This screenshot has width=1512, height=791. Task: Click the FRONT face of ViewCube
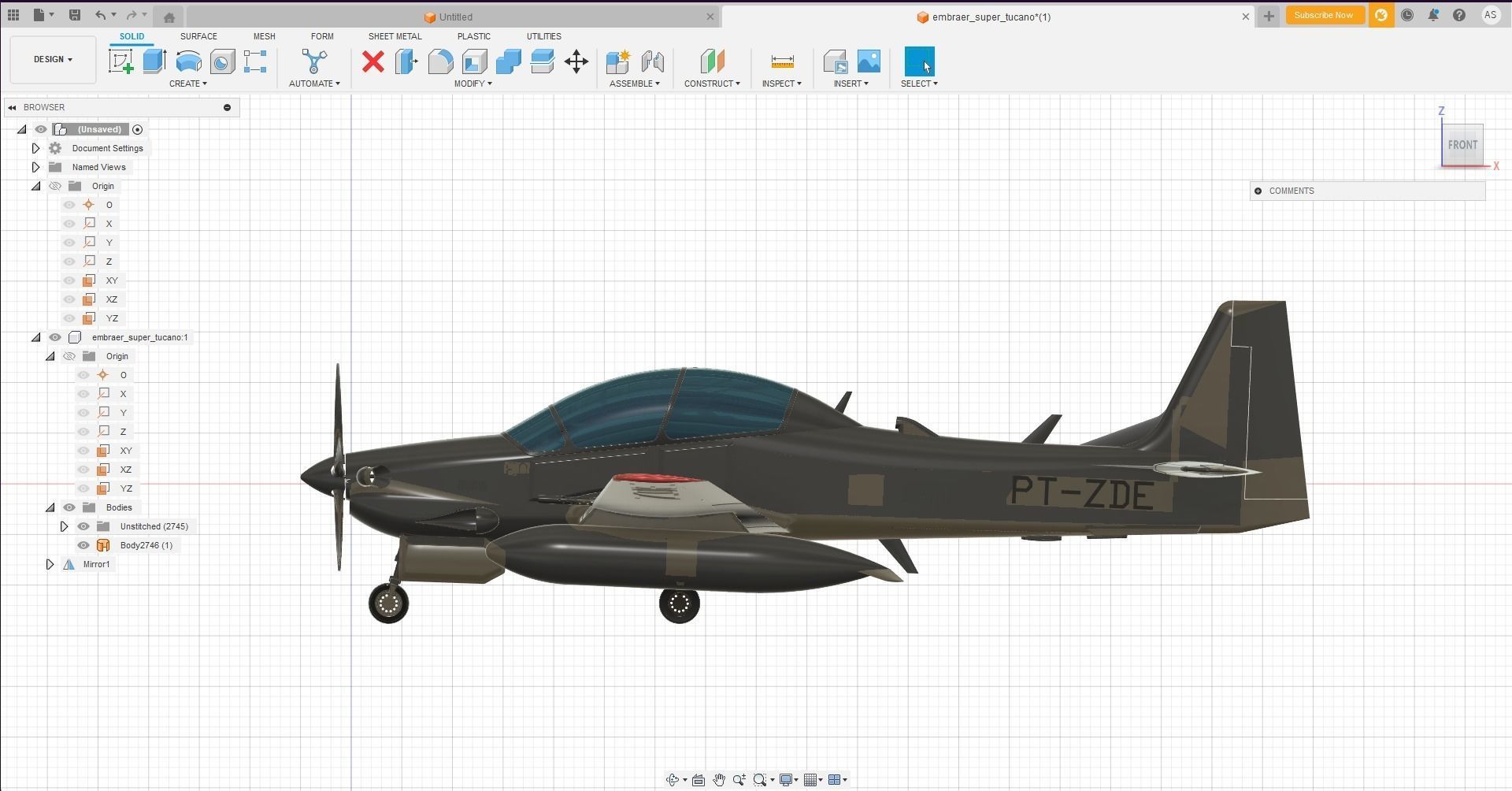(x=1462, y=145)
